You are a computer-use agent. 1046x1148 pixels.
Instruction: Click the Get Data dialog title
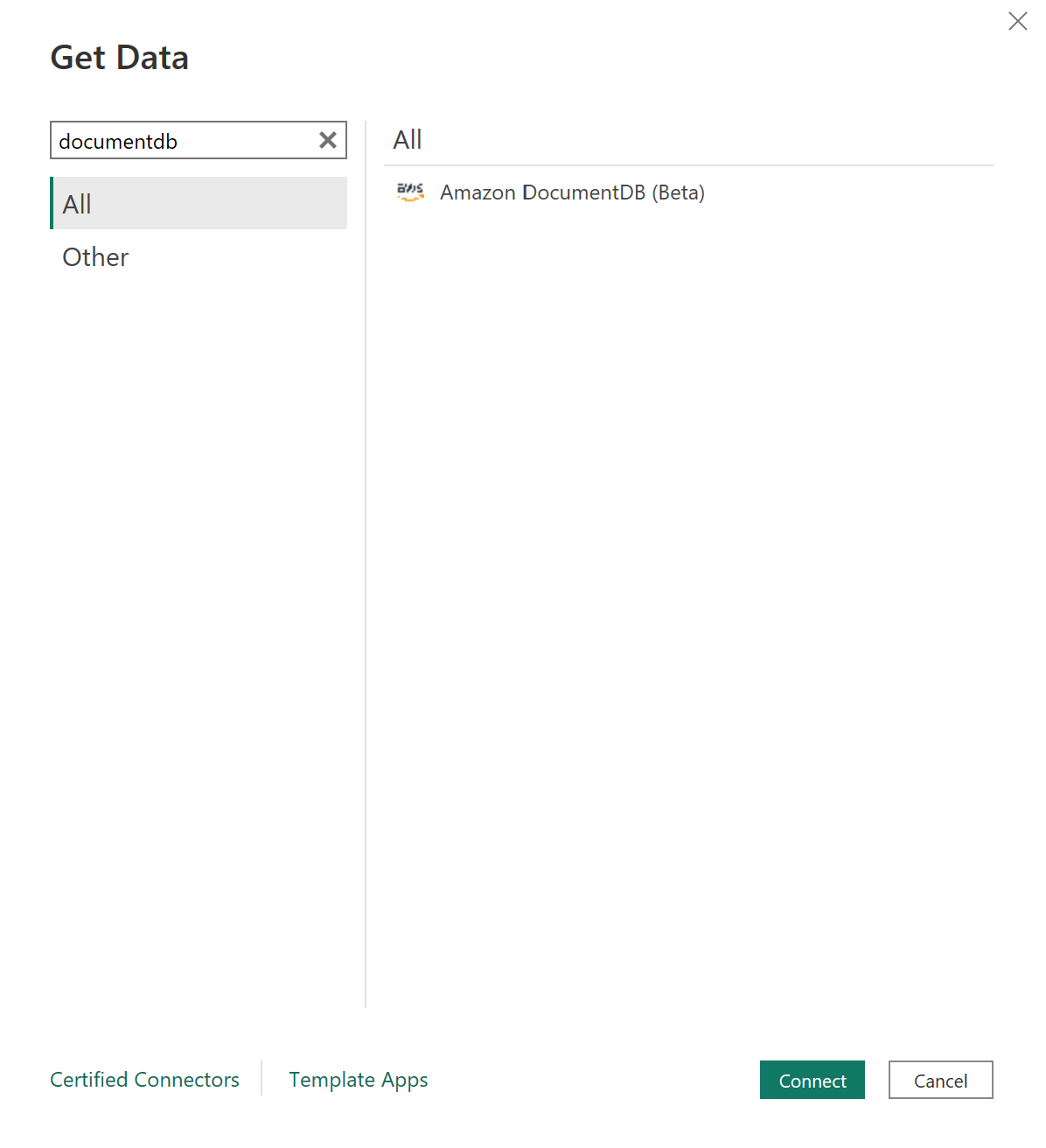[120, 58]
